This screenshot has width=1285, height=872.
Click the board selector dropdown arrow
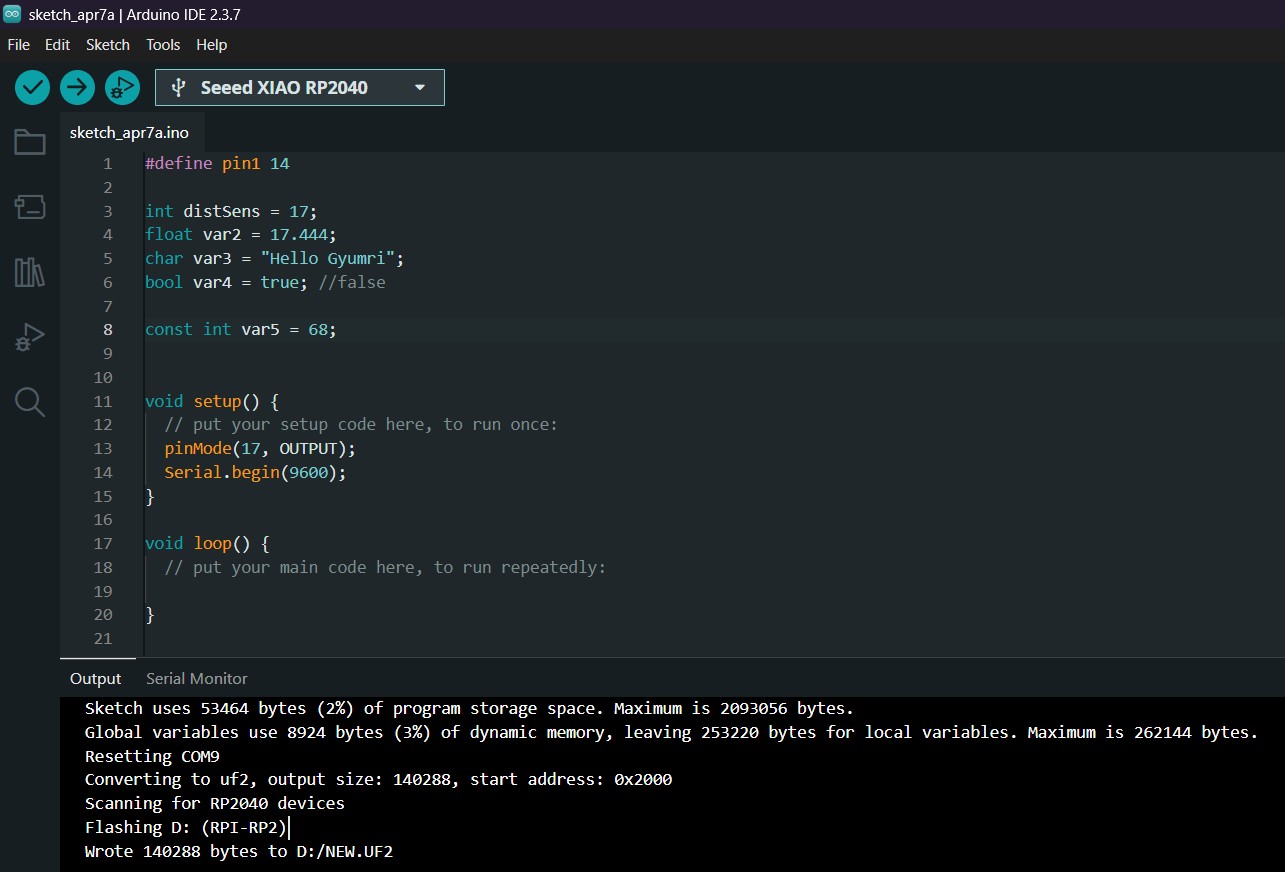tap(420, 87)
